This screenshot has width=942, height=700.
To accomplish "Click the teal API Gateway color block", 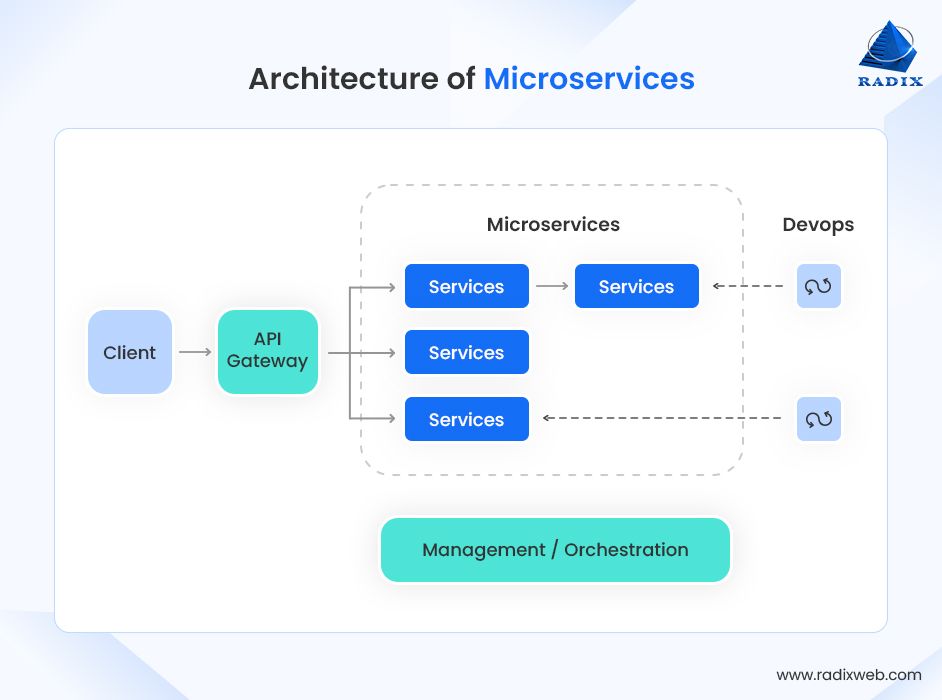I will [267, 352].
